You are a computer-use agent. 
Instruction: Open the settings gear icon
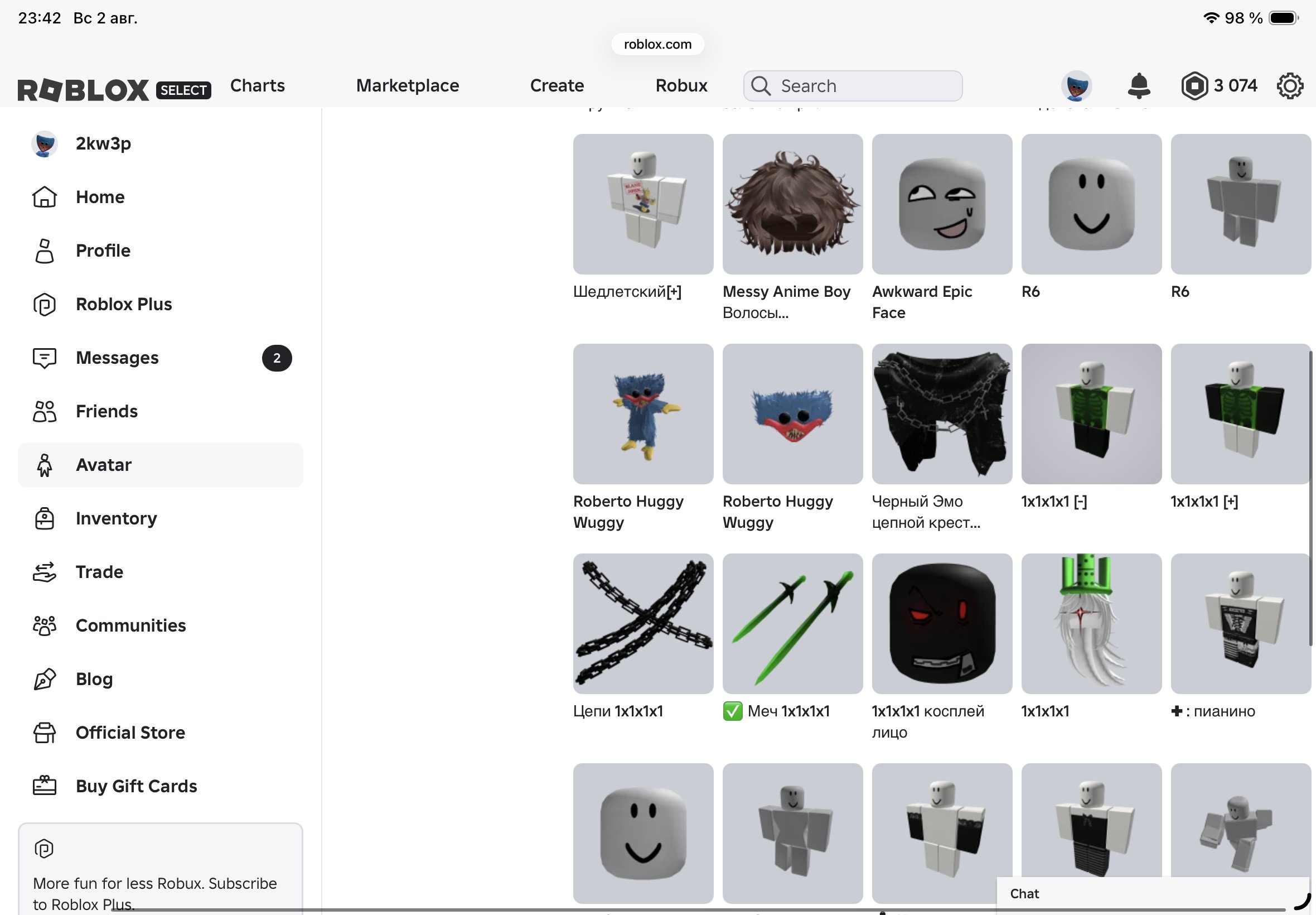coord(1290,86)
